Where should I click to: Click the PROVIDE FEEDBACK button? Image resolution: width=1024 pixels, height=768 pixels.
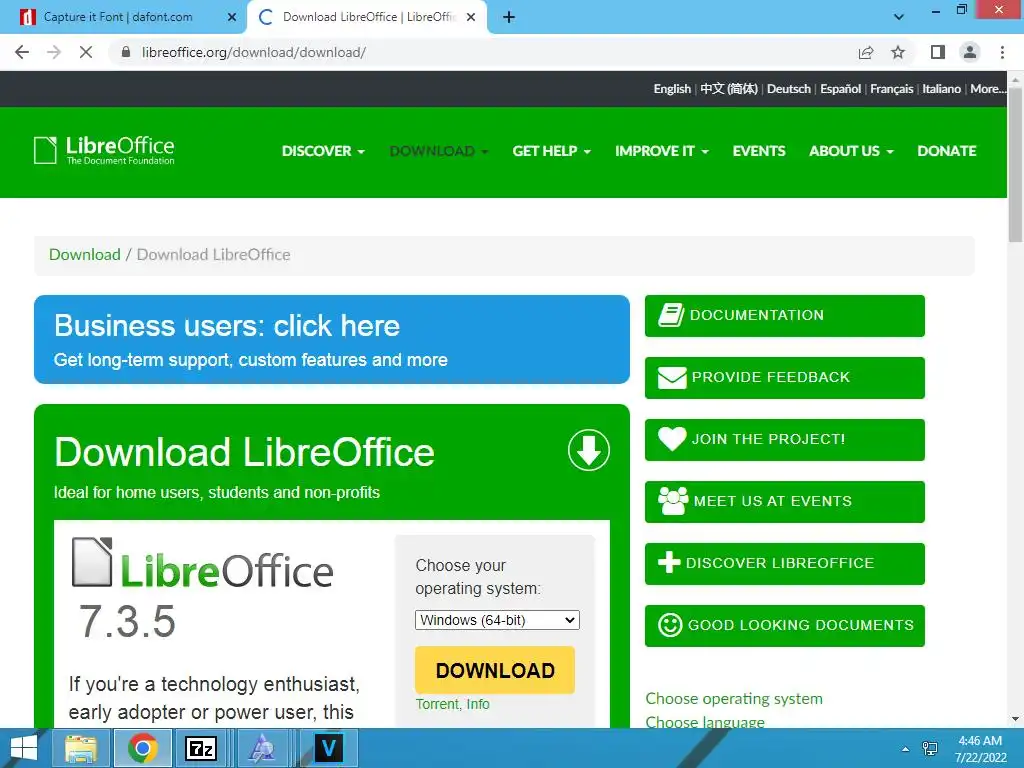point(784,377)
